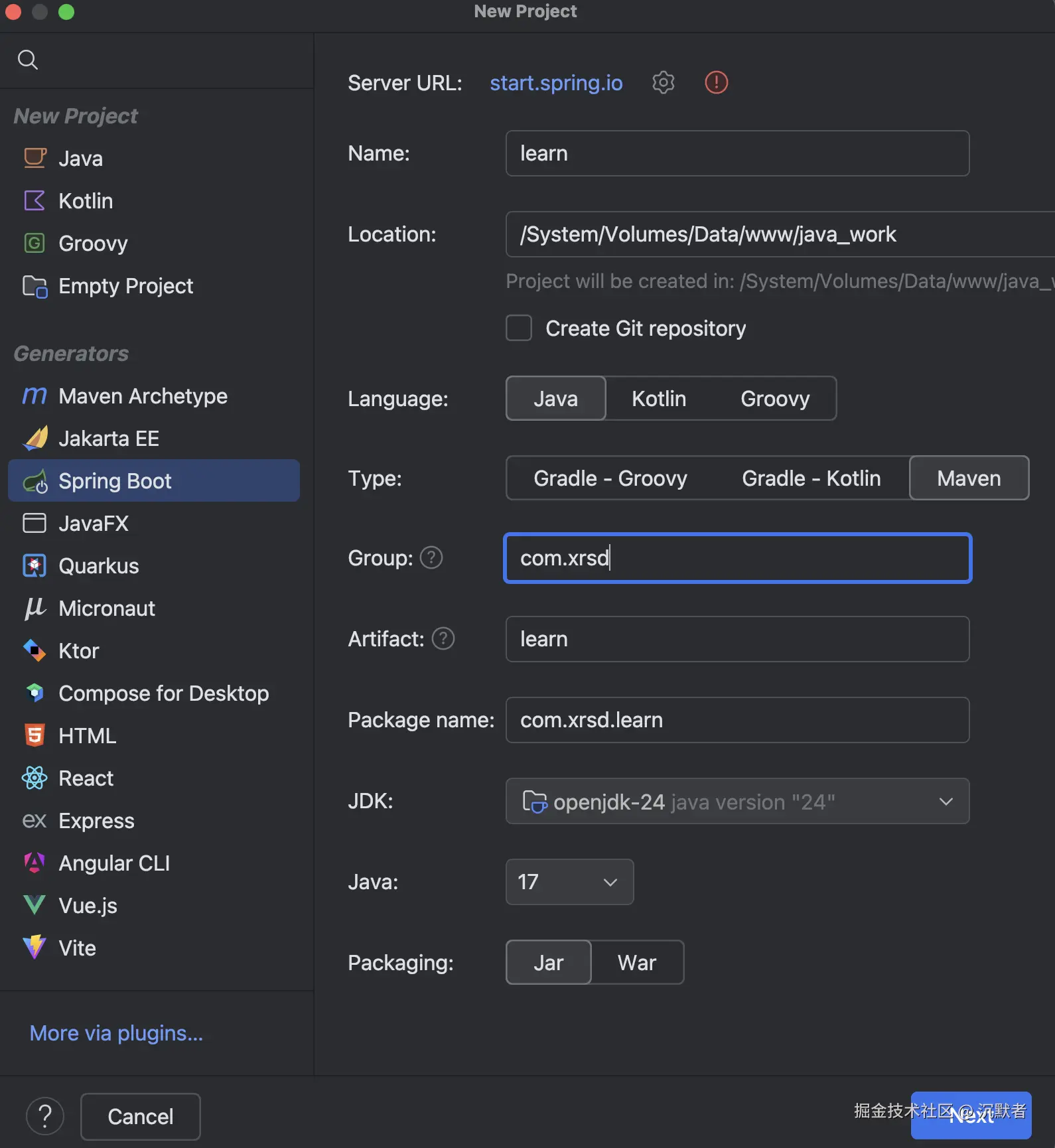Open the start.spring.io server URL link

tap(556, 82)
